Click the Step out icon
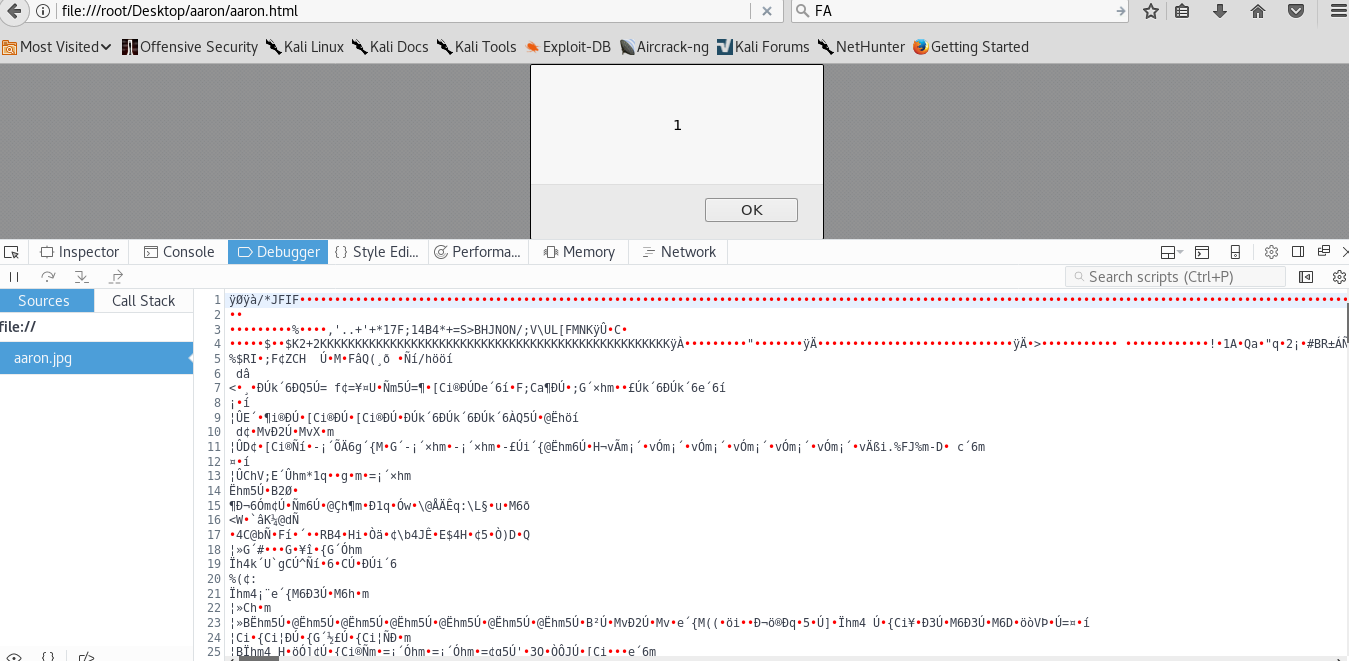This screenshot has width=1349, height=661. pyautogui.click(x=115, y=276)
